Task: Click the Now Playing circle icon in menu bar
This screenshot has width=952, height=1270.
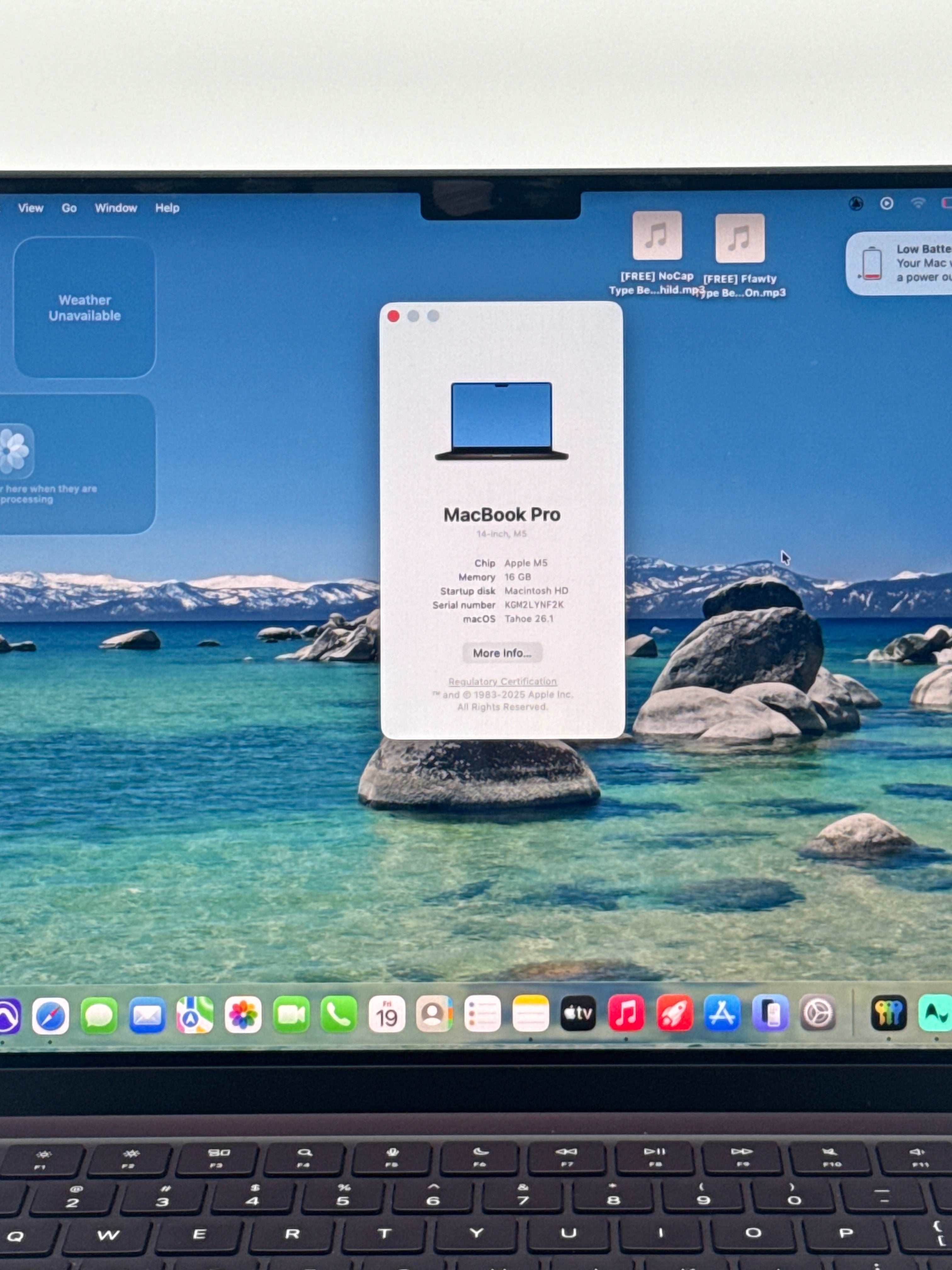Action: coord(887,203)
